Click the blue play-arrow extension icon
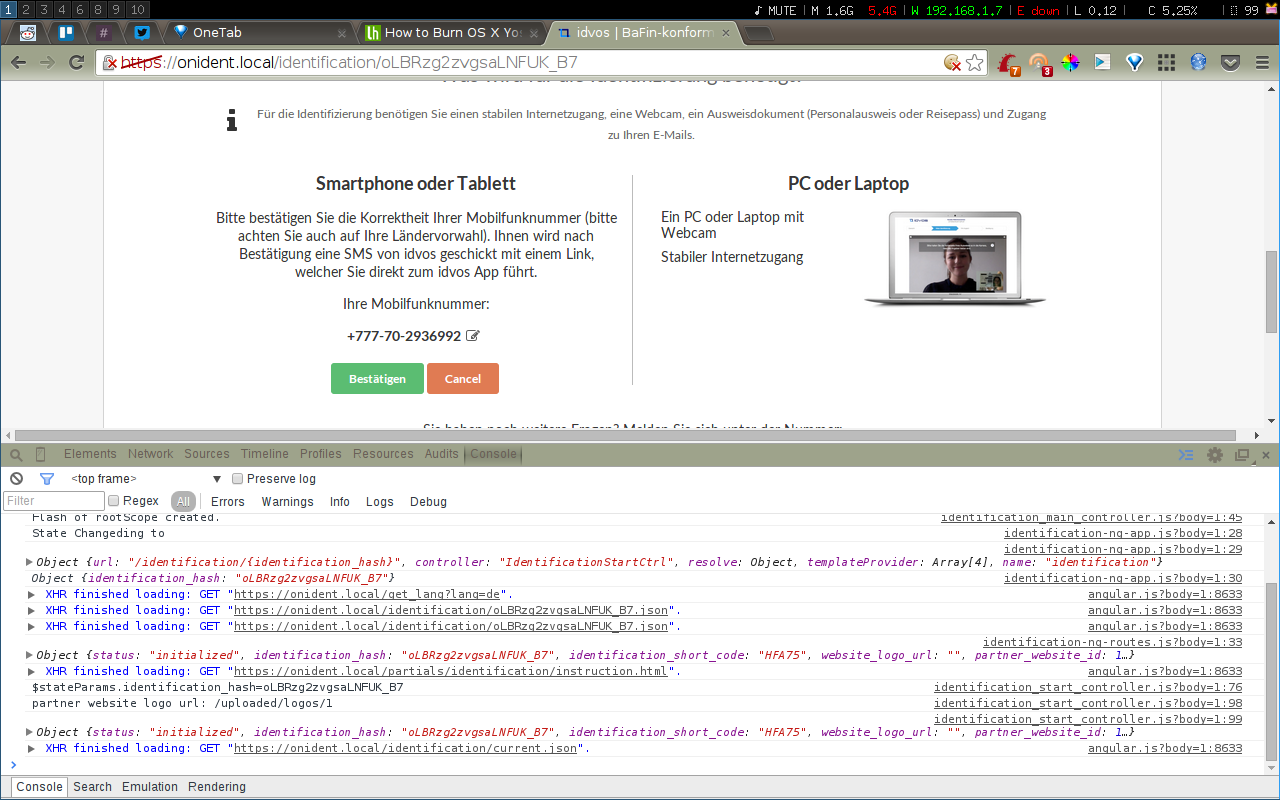The width and height of the screenshot is (1280, 800). [x=1102, y=62]
